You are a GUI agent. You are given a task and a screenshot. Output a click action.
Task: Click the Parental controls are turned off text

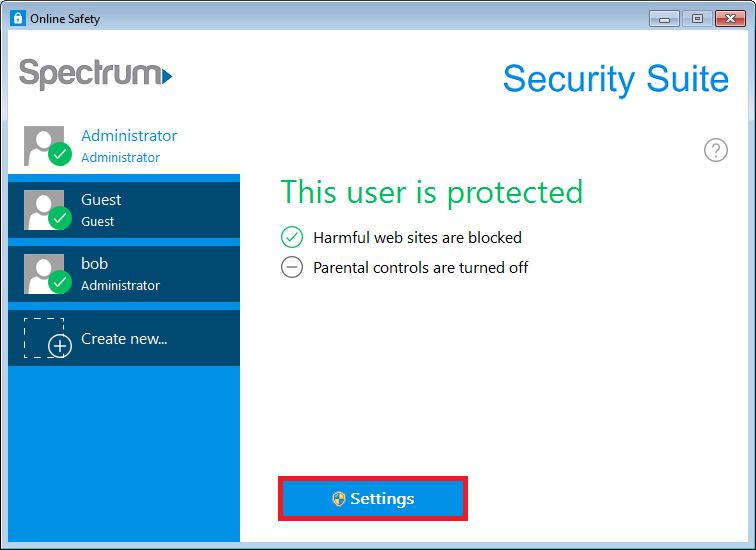420,268
